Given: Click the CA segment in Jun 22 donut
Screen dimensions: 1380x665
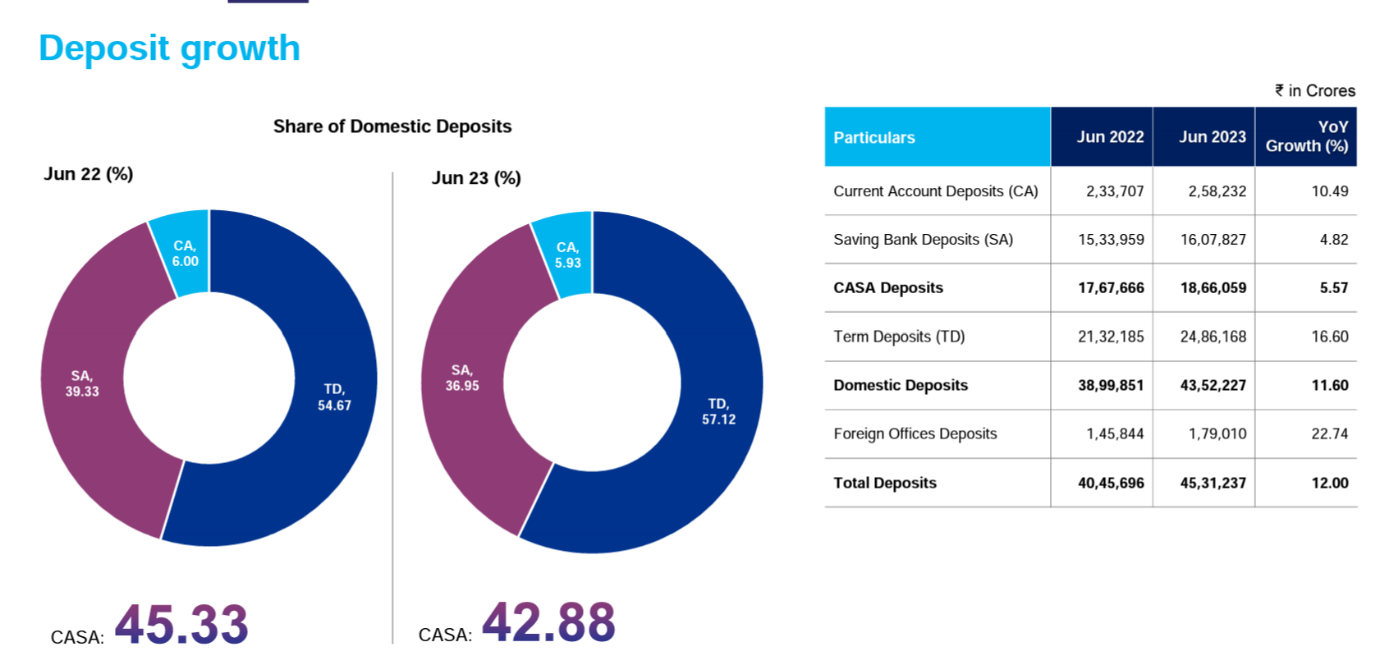Looking at the screenshot, I should pos(184,253).
